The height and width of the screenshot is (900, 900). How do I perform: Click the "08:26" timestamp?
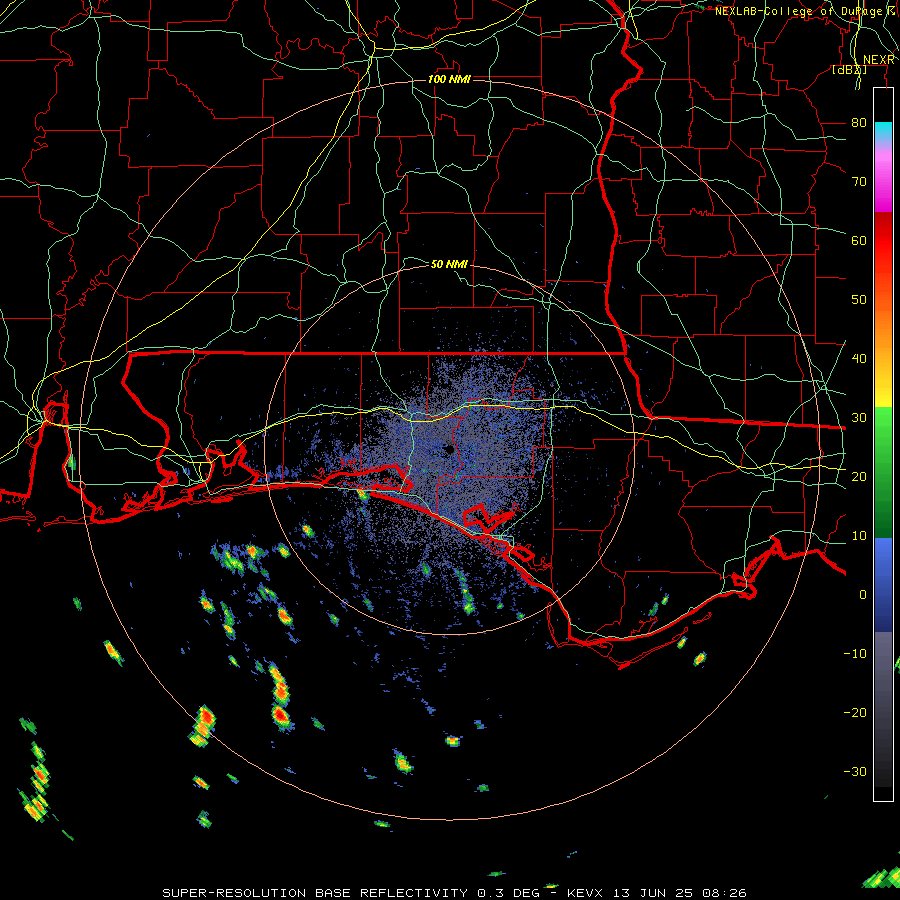(x=724, y=893)
